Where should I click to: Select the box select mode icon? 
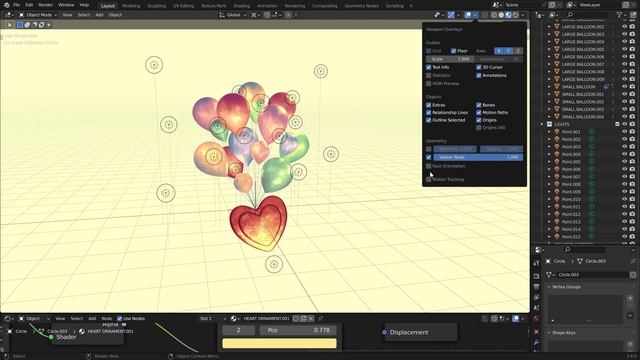click(20, 25)
